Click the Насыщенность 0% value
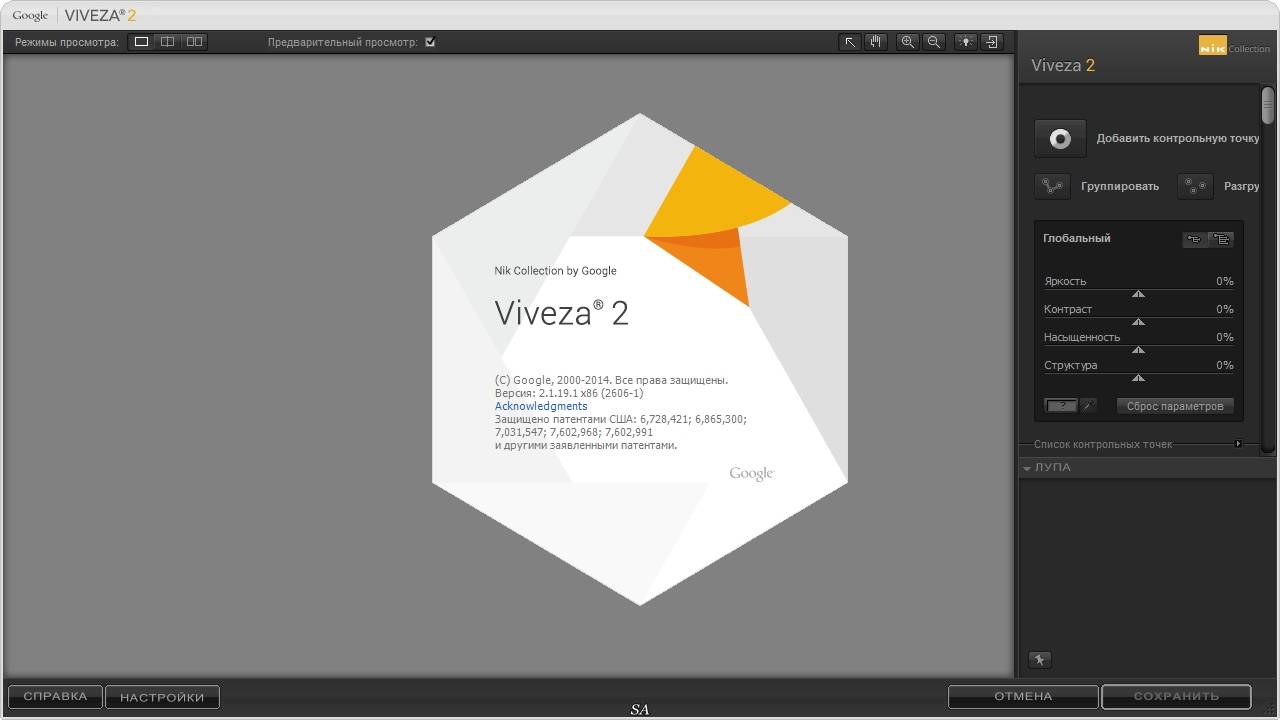This screenshot has width=1280, height=720. tap(1225, 337)
